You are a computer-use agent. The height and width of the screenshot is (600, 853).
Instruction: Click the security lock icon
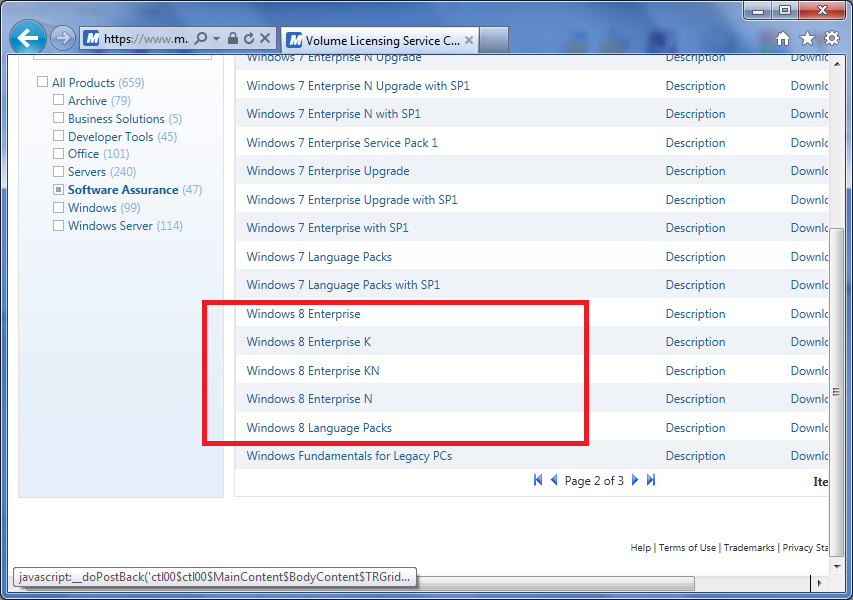point(233,38)
